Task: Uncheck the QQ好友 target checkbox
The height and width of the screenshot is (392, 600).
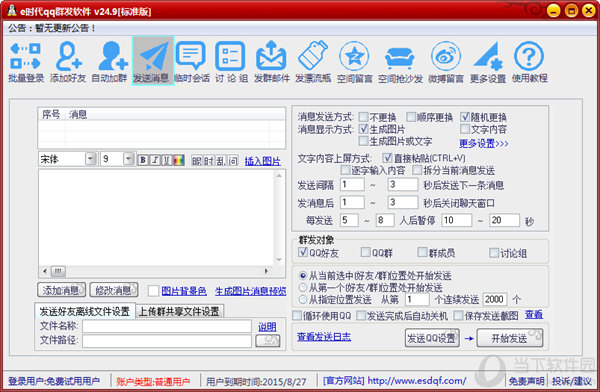Action: (x=303, y=252)
